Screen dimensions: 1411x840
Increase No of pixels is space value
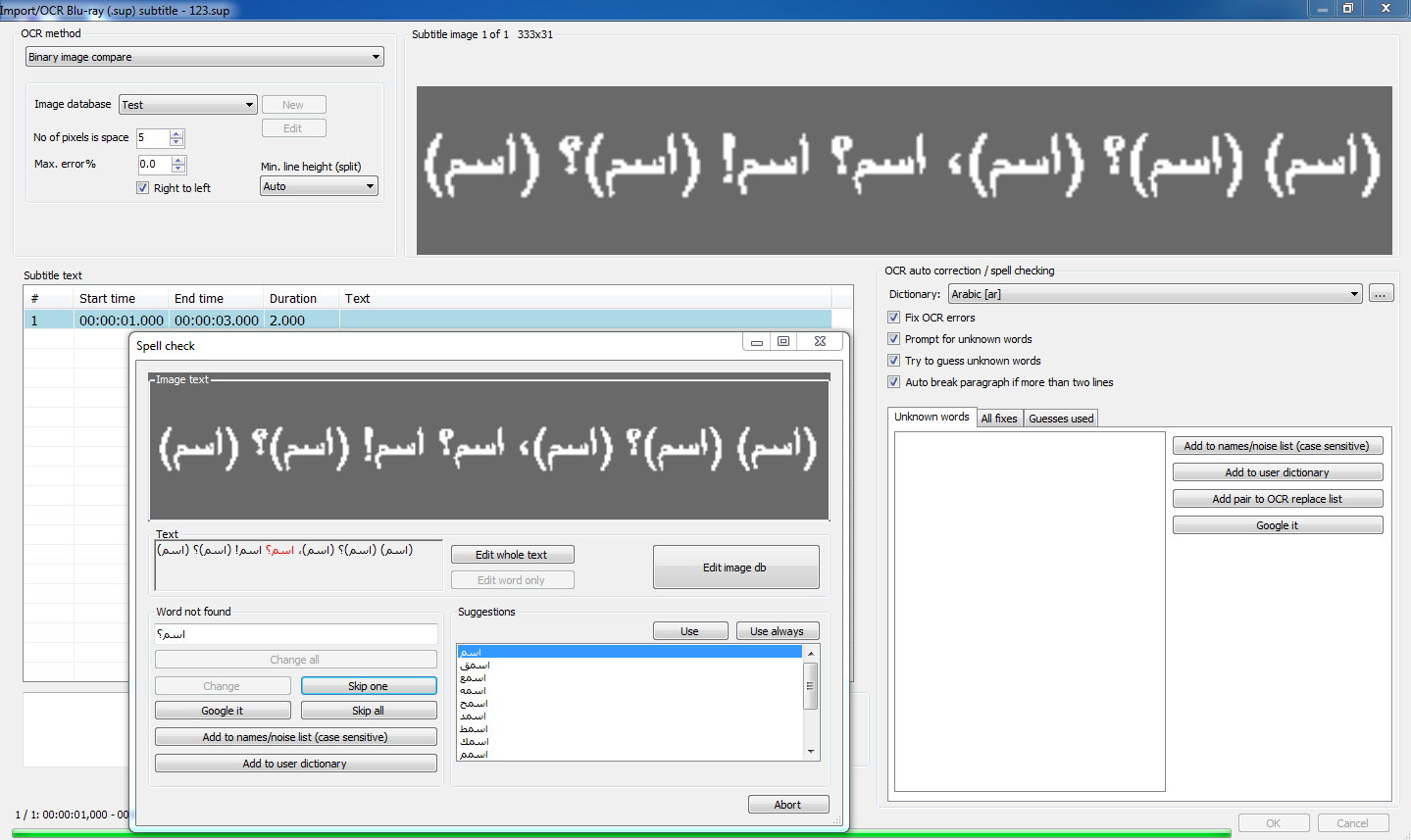(177, 133)
